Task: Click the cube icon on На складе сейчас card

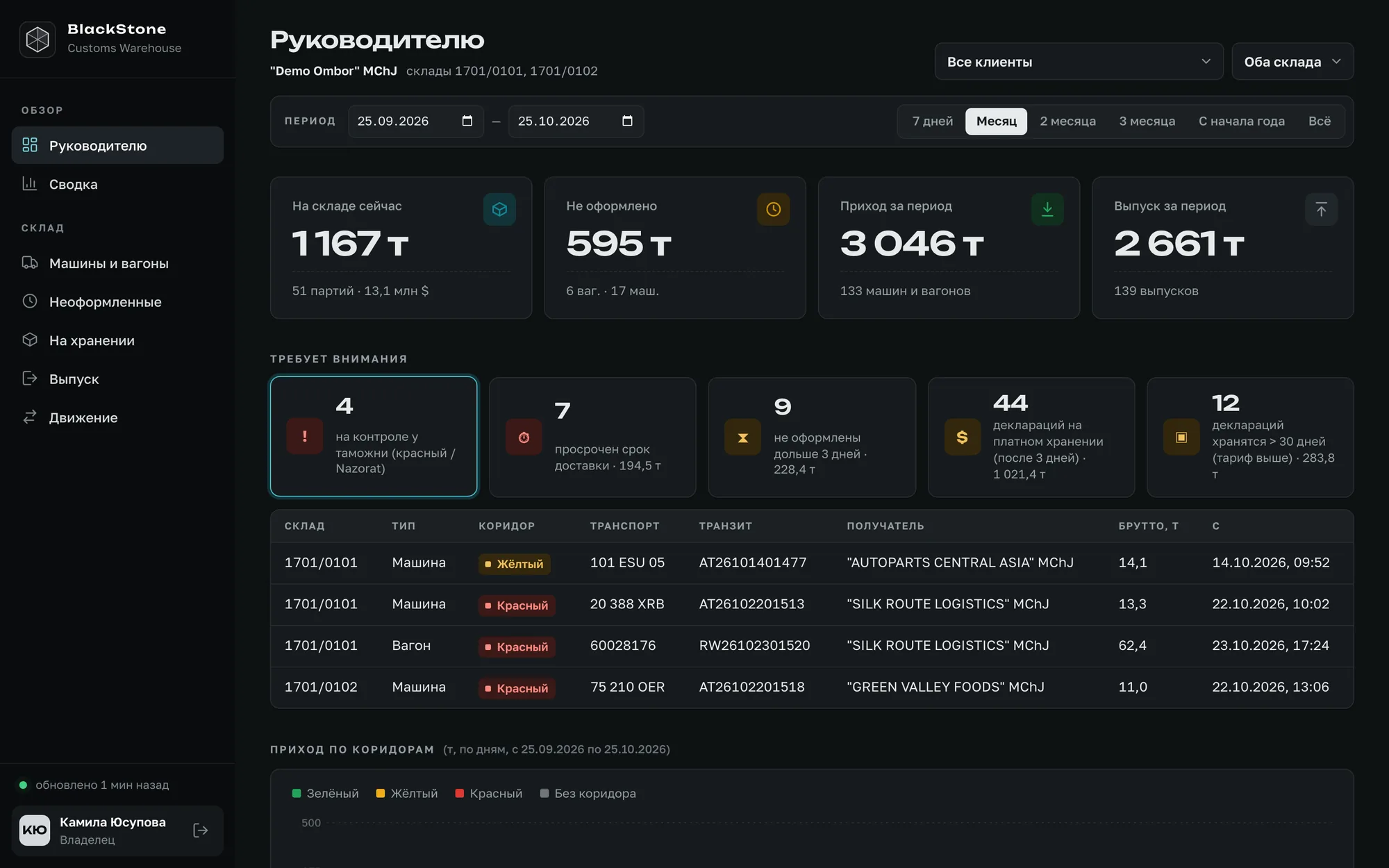Action: [499, 209]
